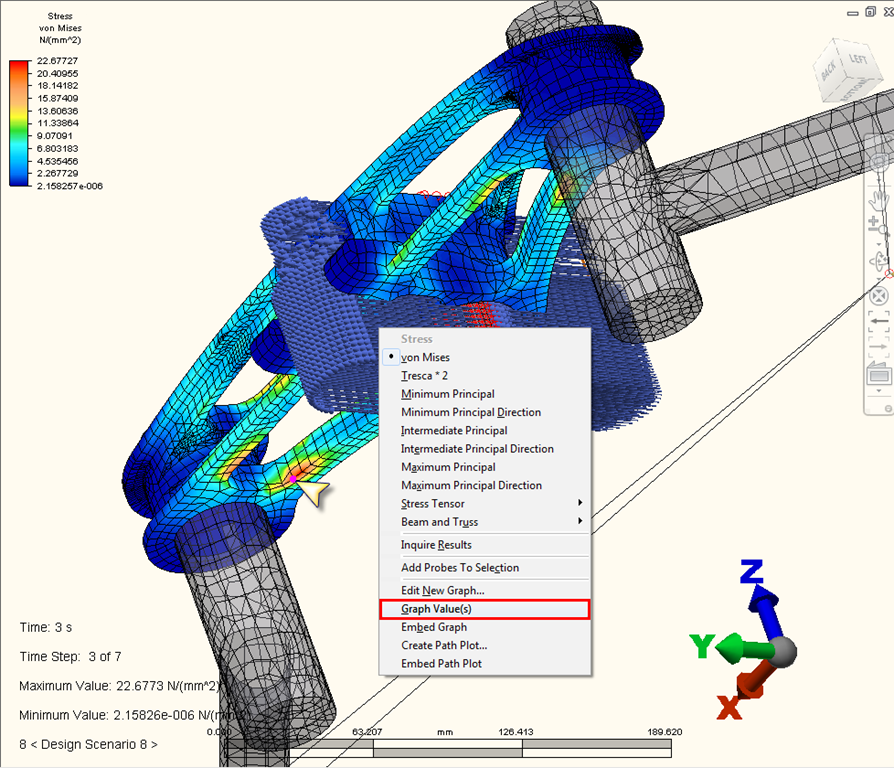The height and width of the screenshot is (768, 894).
Task: Expand the Zoom tool dropdown arrow
Action: (879, 243)
